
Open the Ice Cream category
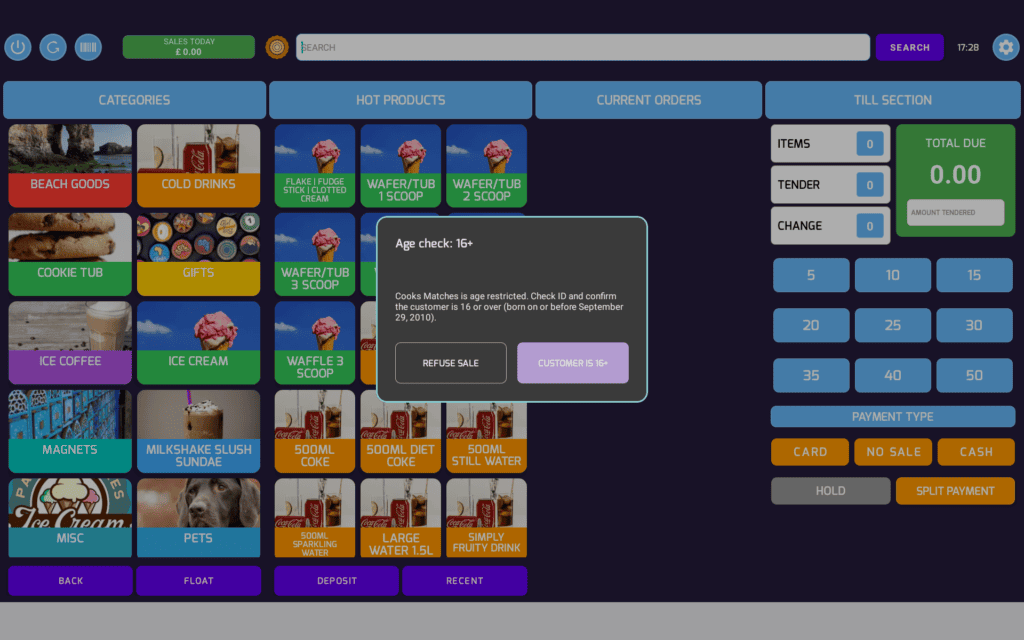pos(199,342)
